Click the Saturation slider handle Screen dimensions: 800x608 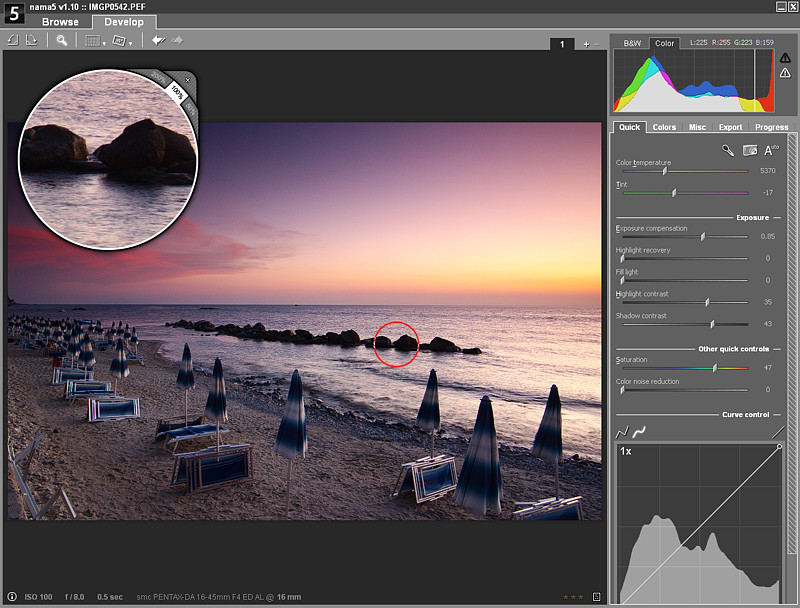click(x=714, y=368)
